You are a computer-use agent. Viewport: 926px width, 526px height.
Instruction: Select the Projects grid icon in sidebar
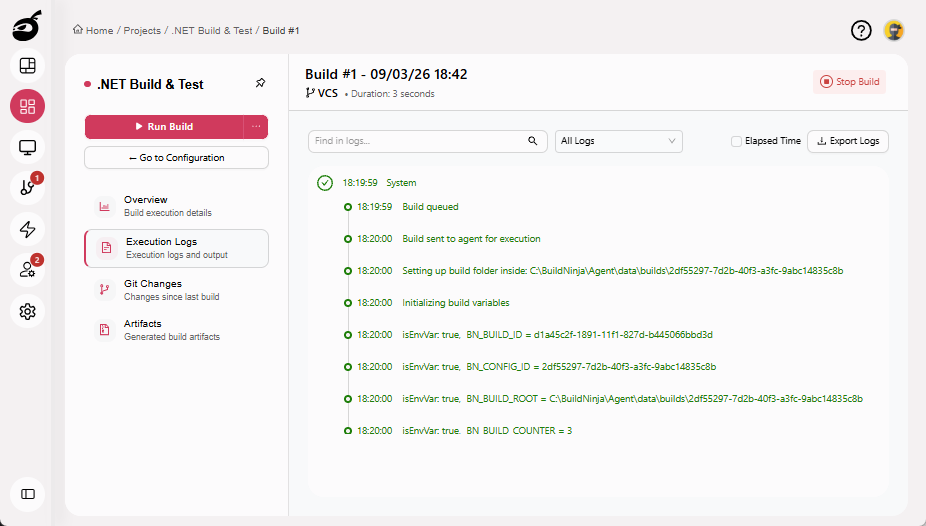pos(27,107)
